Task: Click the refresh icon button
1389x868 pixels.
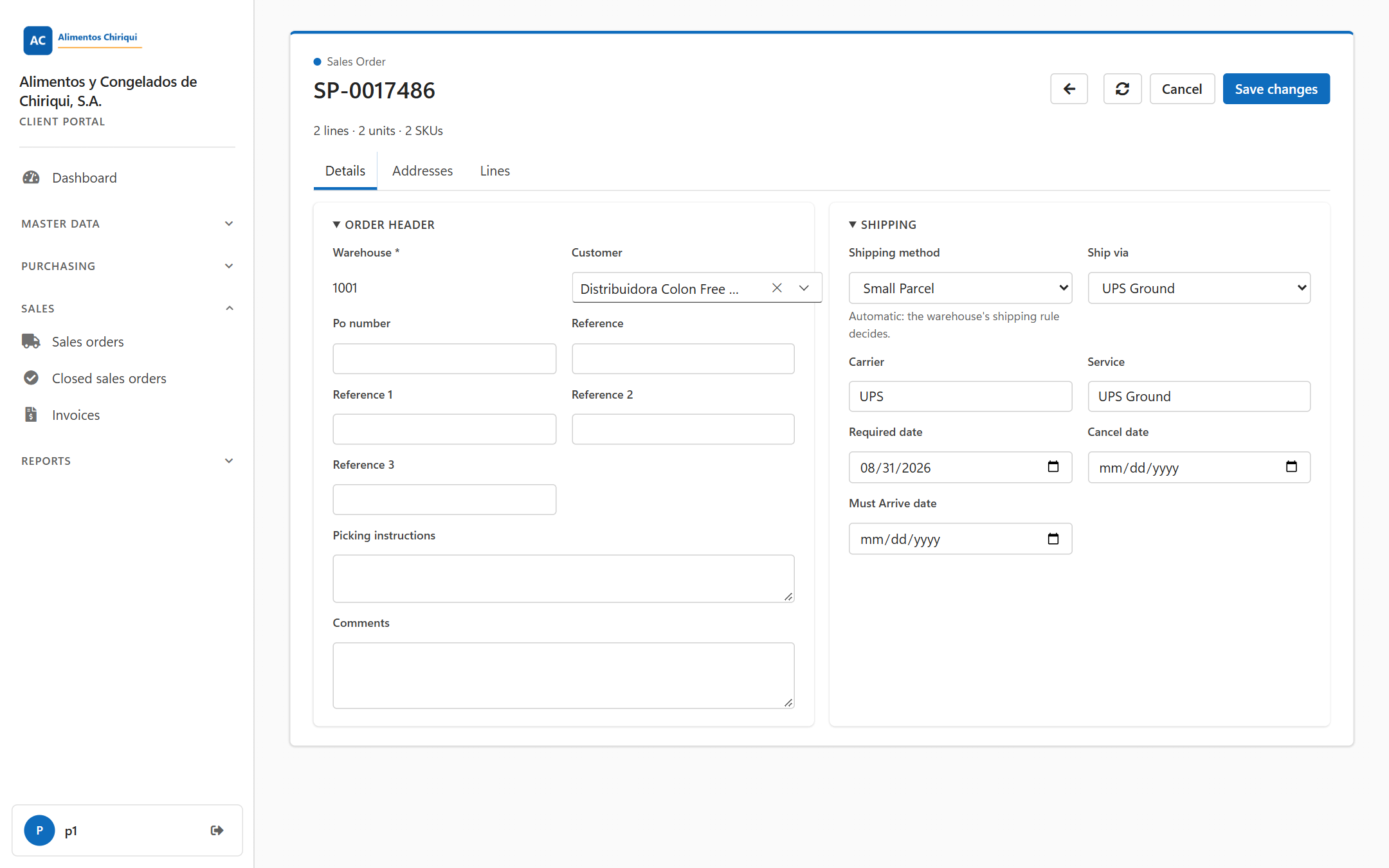Action: 1122,89
